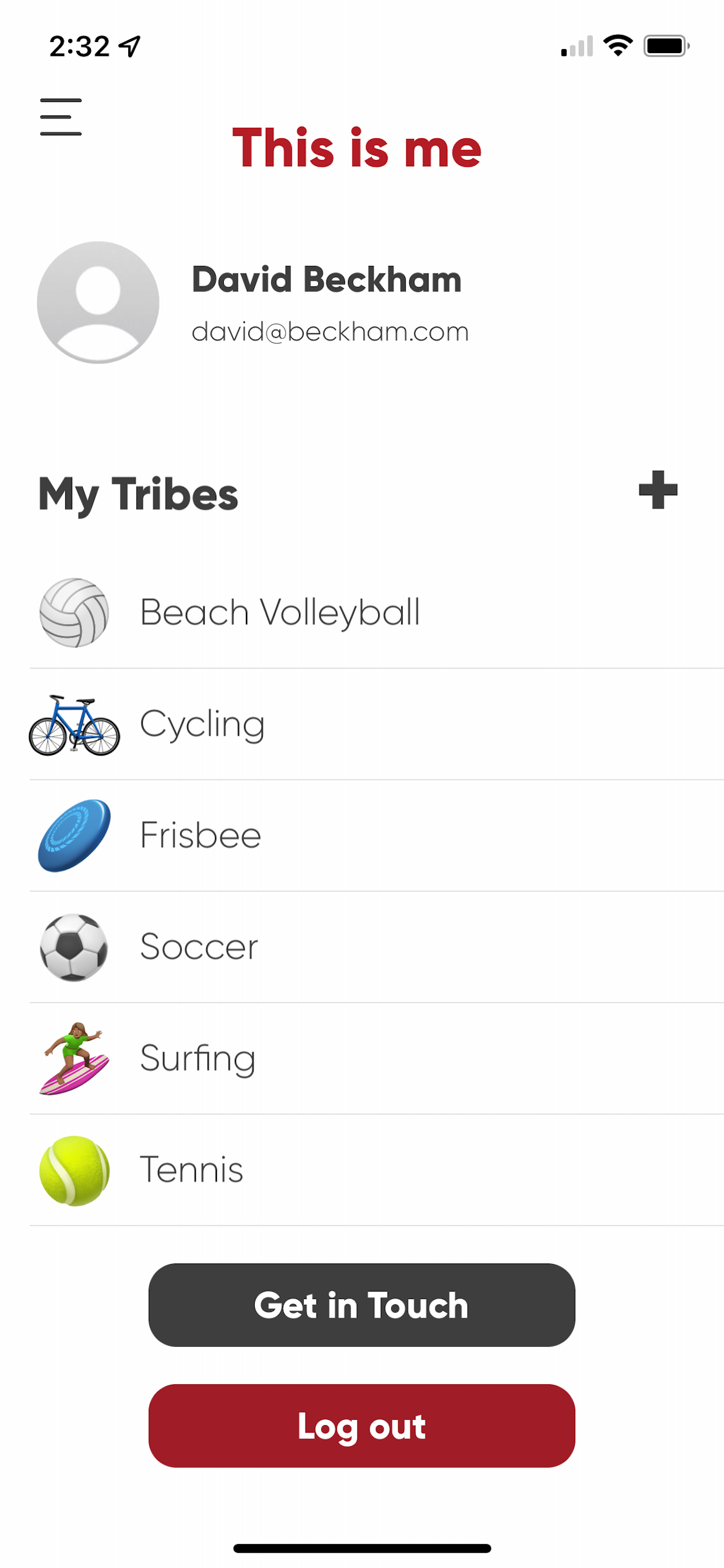Screen dimensions: 724x1568
Task: Tap the blue frisbee icon
Action: coord(74,835)
